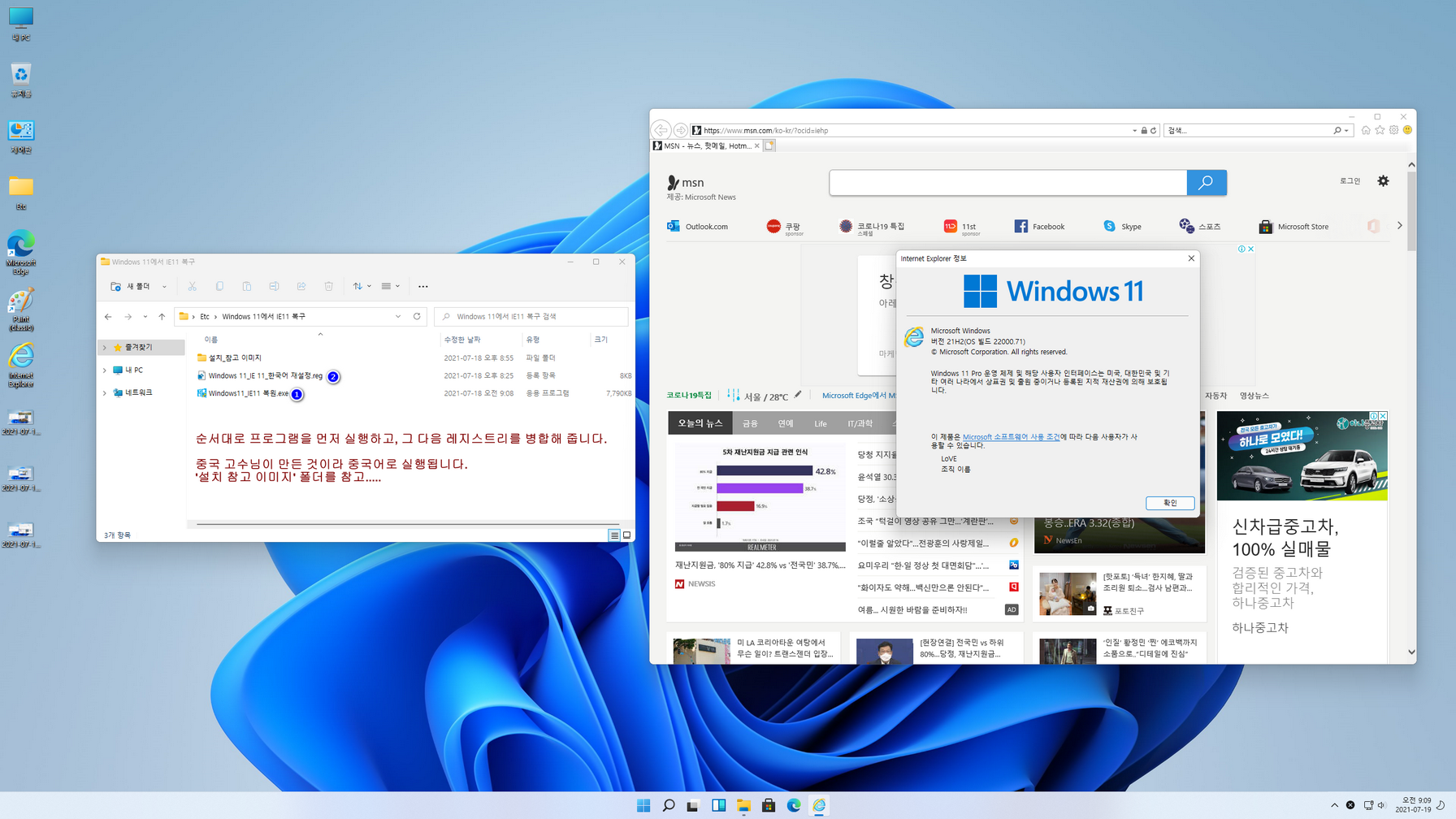Click the Copy icon in File Explorer toolbar
The width and height of the screenshot is (1456, 819).
(x=219, y=286)
